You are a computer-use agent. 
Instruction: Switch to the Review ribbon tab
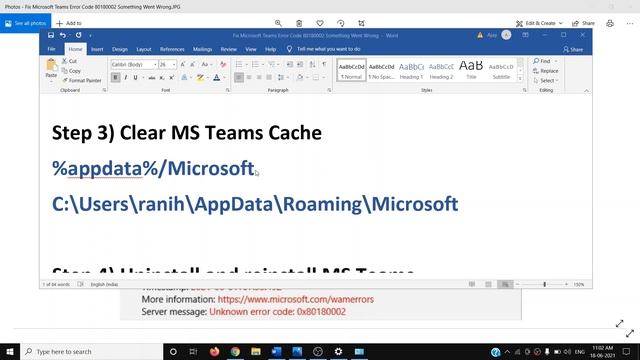229,49
